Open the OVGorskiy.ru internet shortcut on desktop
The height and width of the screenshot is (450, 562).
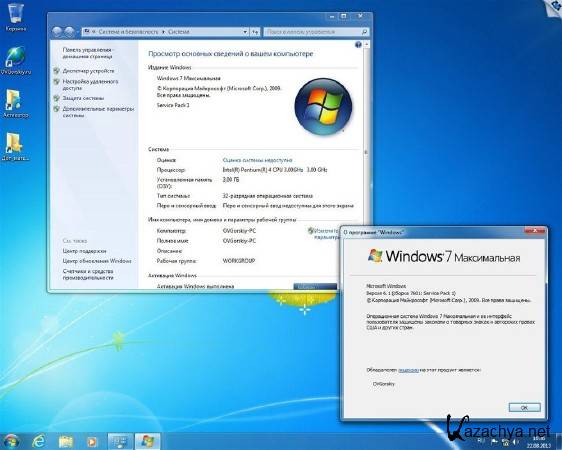pyautogui.click(x=15, y=60)
